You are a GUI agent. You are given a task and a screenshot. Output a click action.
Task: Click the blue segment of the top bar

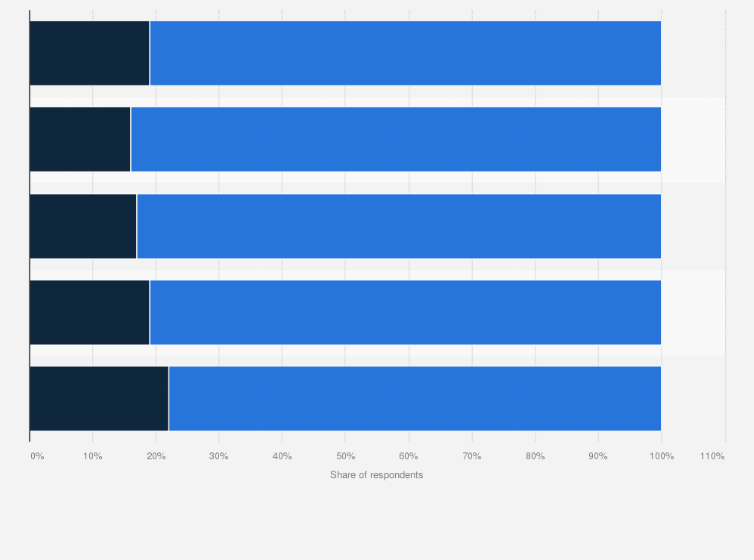(405, 53)
